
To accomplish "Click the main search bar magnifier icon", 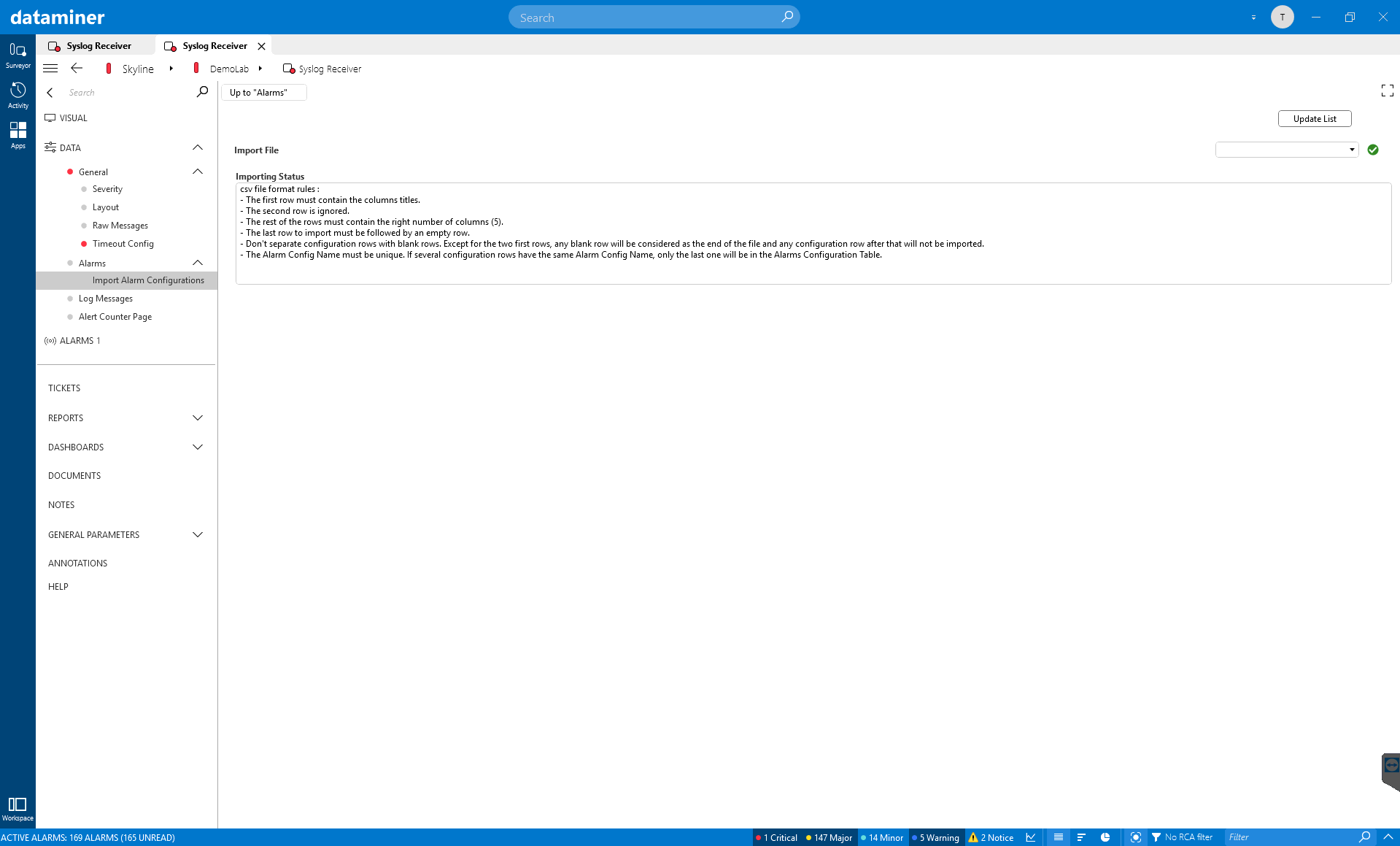I will pos(786,17).
